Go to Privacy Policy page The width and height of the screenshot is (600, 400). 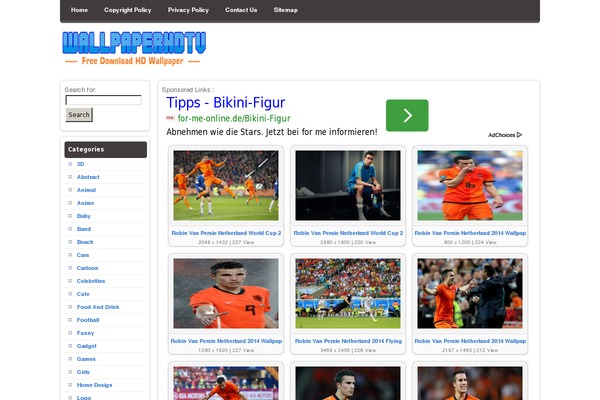point(188,10)
